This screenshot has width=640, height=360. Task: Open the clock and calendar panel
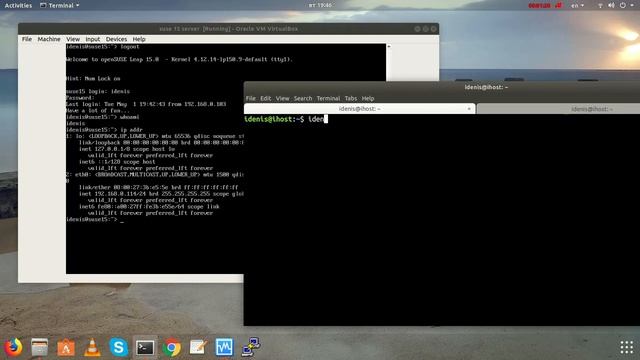pyautogui.click(x=320, y=5)
